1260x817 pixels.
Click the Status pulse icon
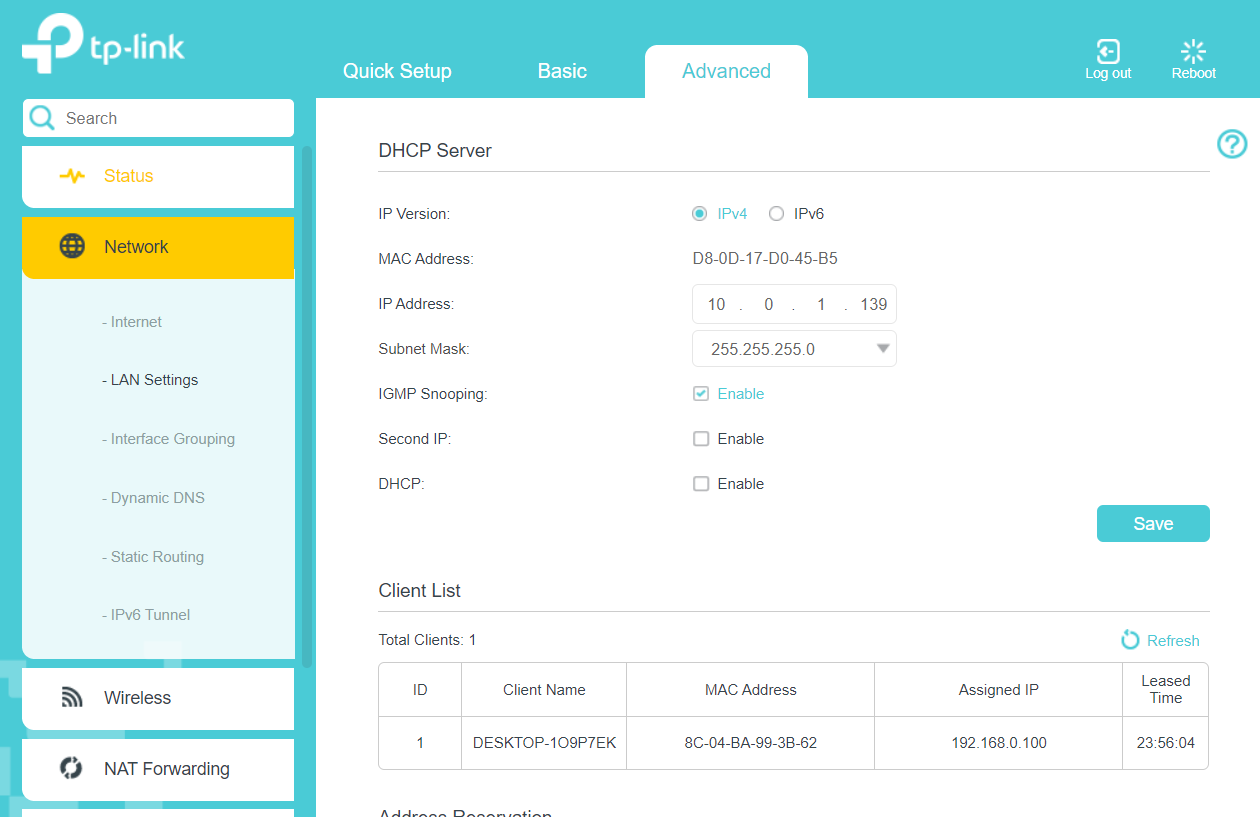tap(72, 176)
